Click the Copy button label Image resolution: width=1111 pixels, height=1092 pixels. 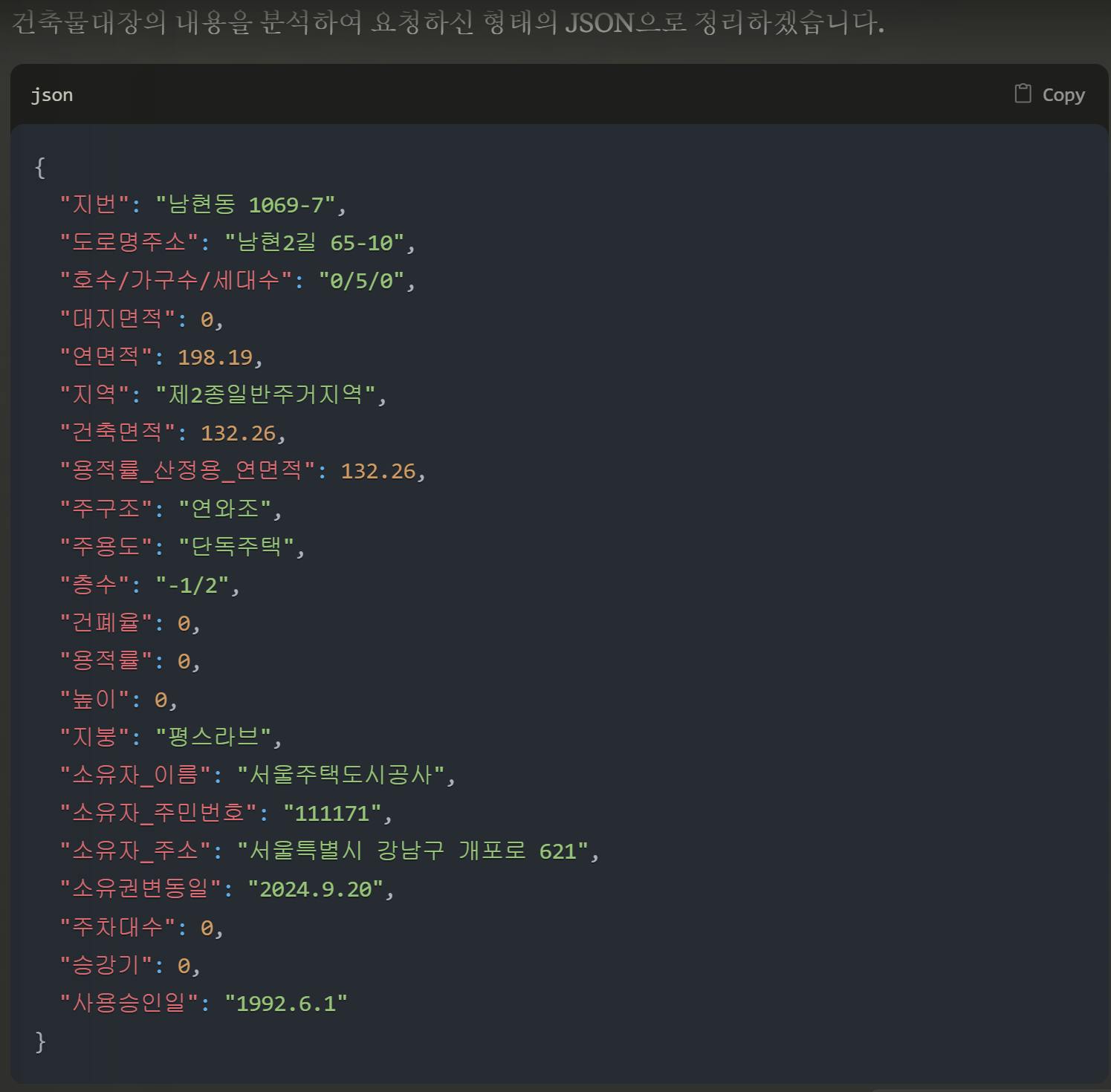click(1063, 94)
